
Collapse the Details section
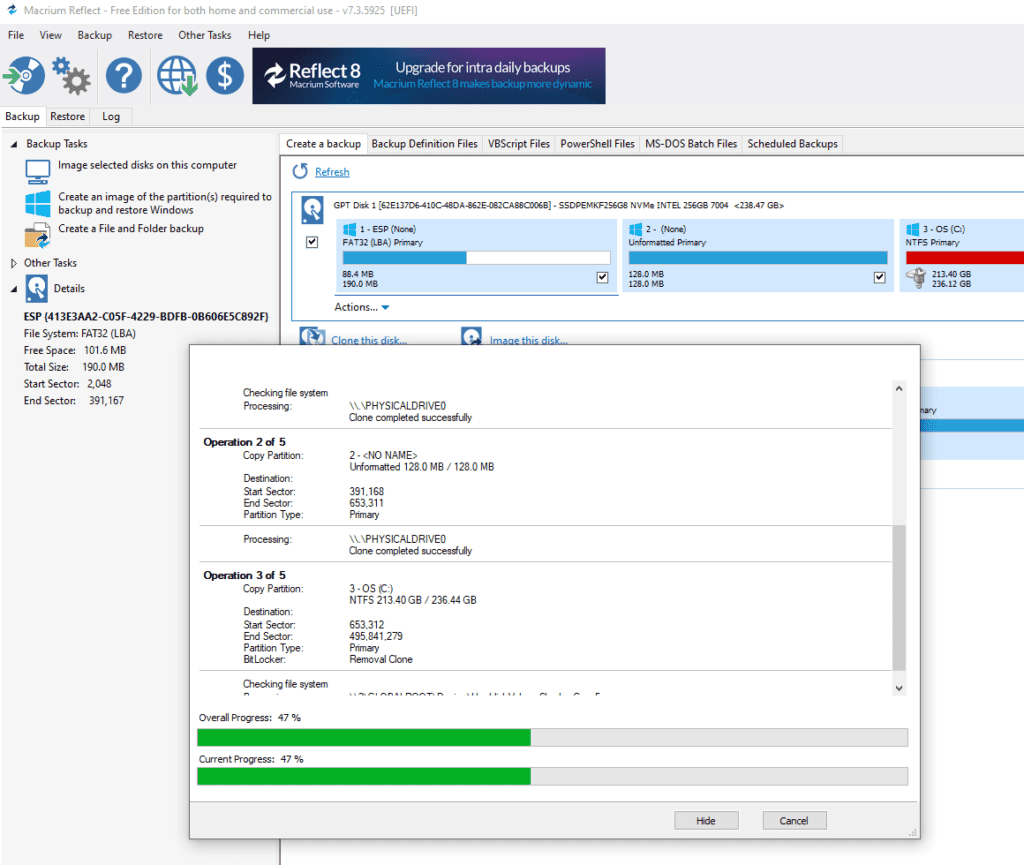14,289
